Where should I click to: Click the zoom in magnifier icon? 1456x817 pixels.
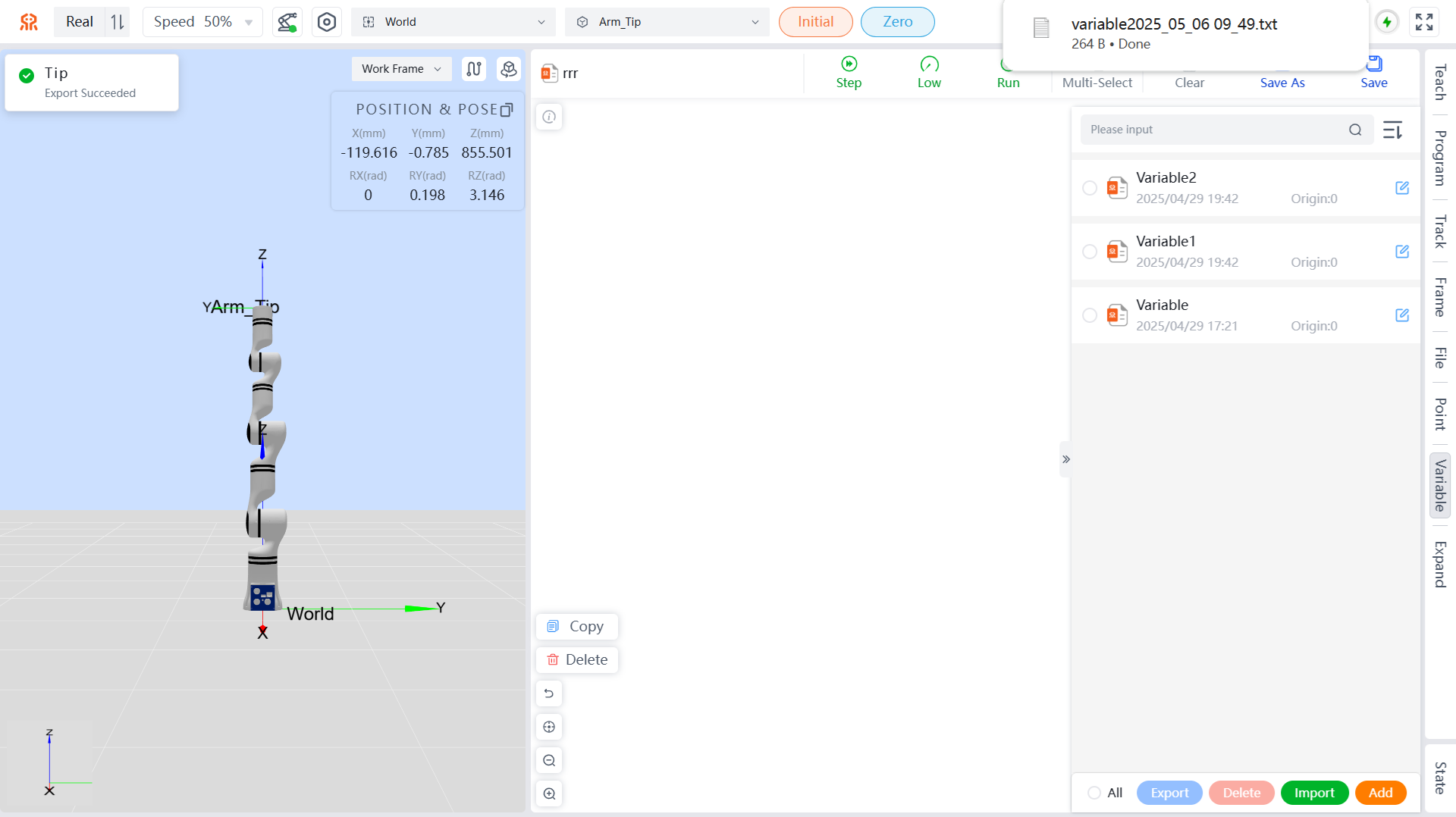tap(549, 794)
